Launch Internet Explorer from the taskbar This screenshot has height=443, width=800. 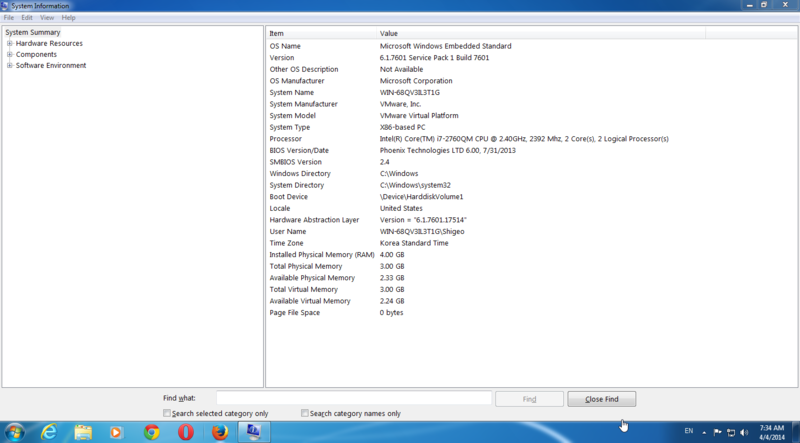coord(49,432)
